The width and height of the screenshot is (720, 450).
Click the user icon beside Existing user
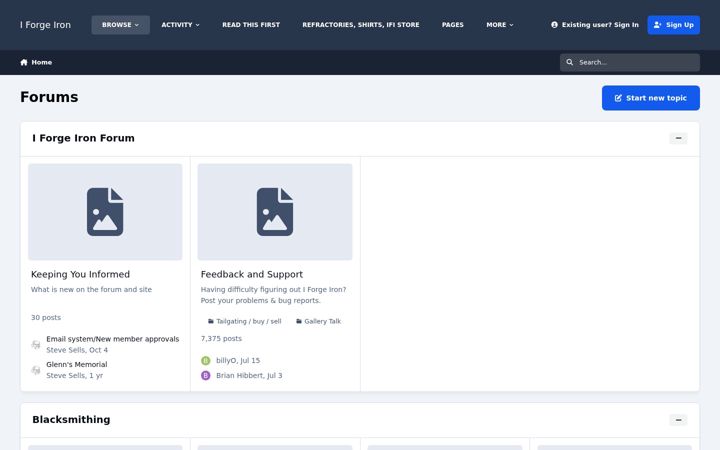pos(554,25)
